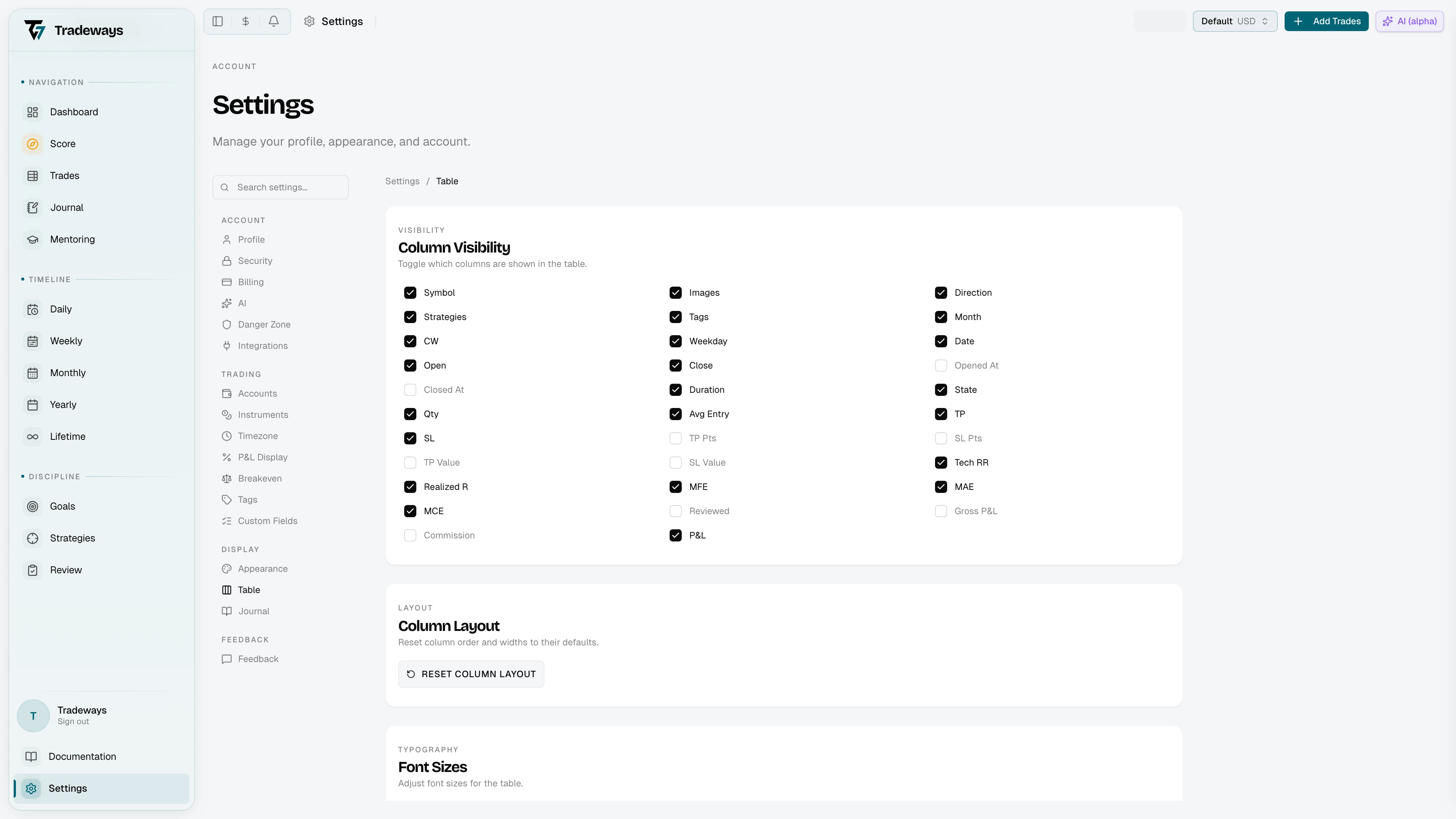The image size is (1456, 819).
Task: Focus the Search settings input
Action: (280, 188)
